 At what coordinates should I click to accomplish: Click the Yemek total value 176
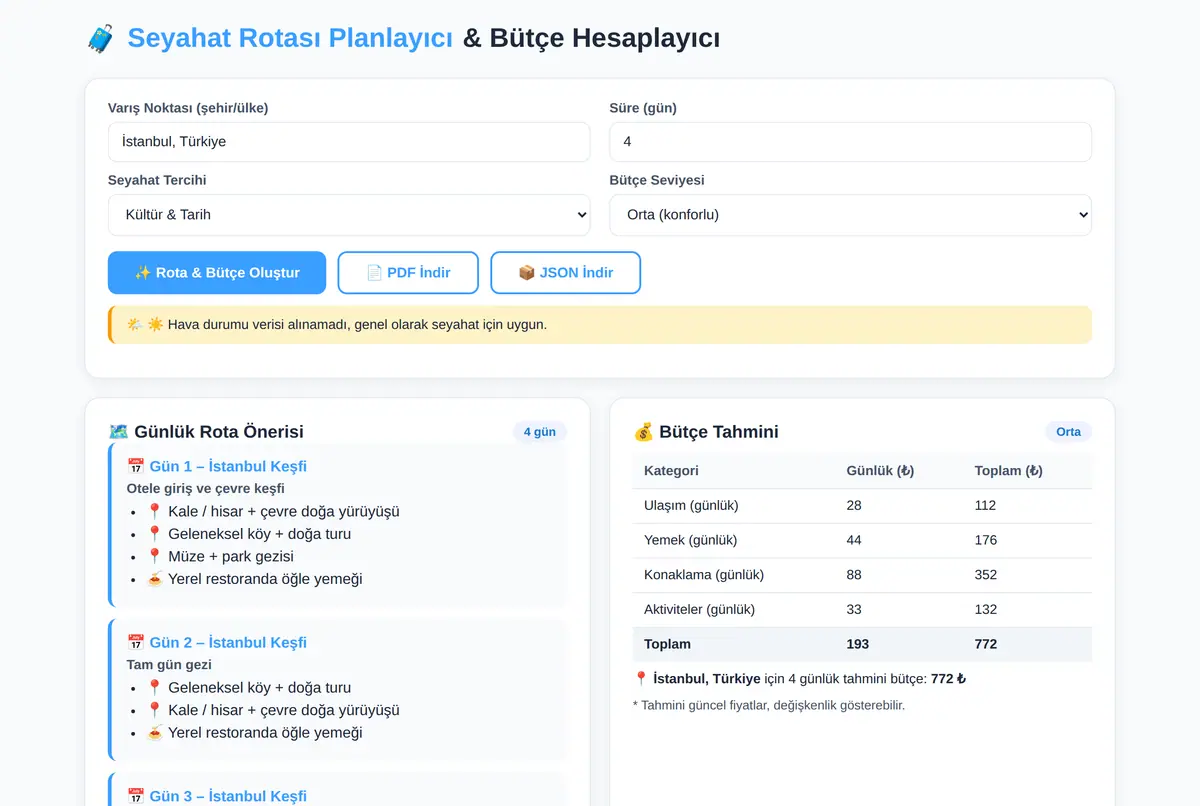pyautogui.click(x=986, y=540)
